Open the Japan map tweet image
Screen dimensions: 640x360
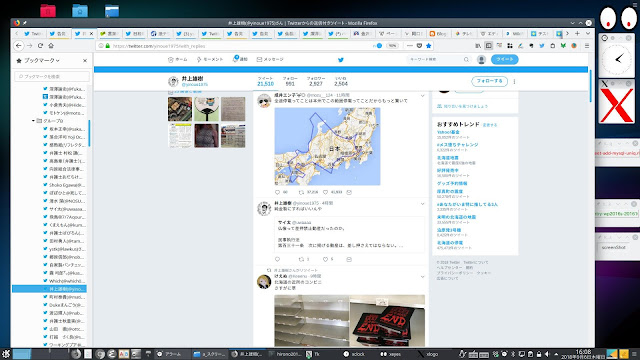pos(327,146)
